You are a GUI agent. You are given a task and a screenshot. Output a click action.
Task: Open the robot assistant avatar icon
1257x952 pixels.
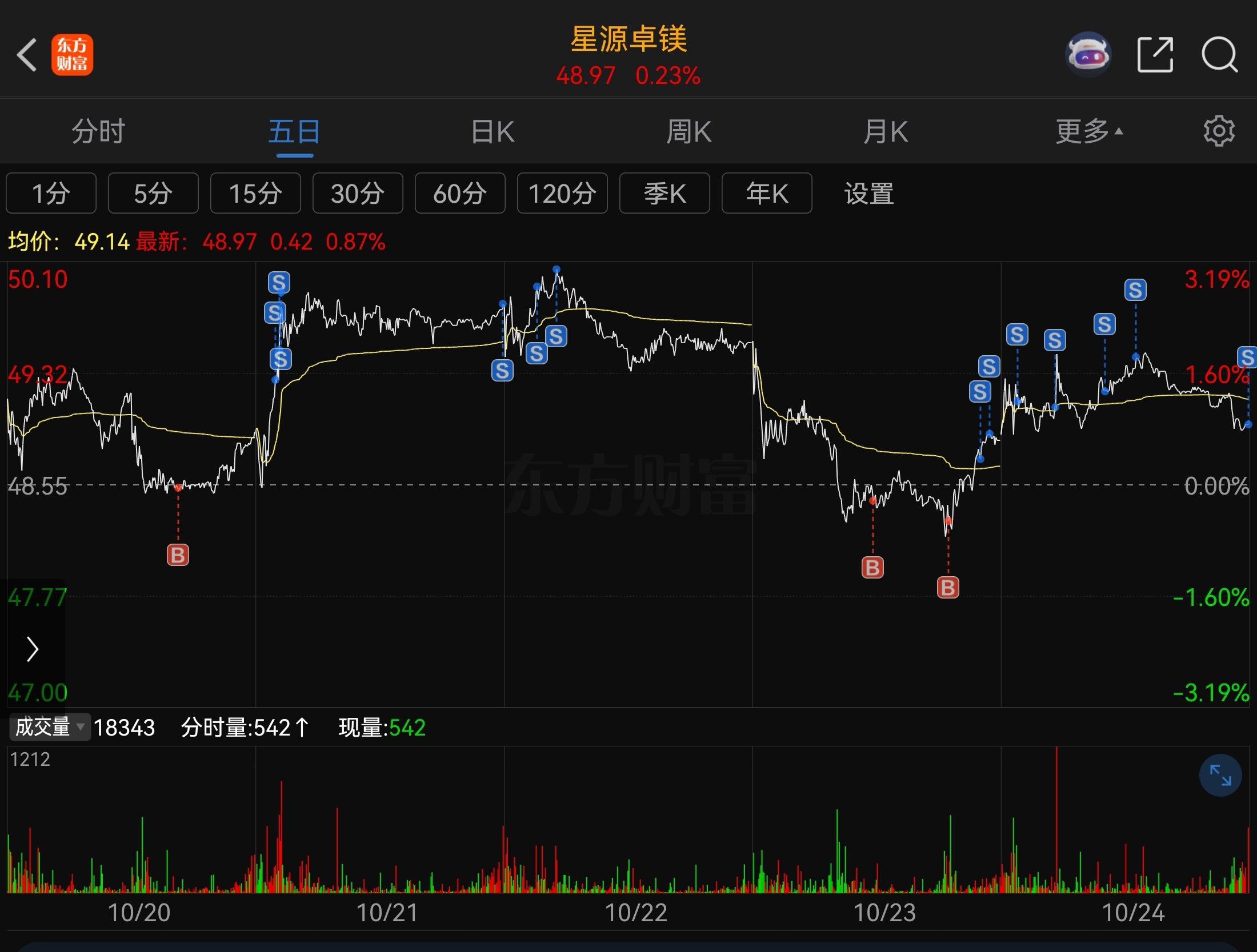click(x=1088, y=55)
